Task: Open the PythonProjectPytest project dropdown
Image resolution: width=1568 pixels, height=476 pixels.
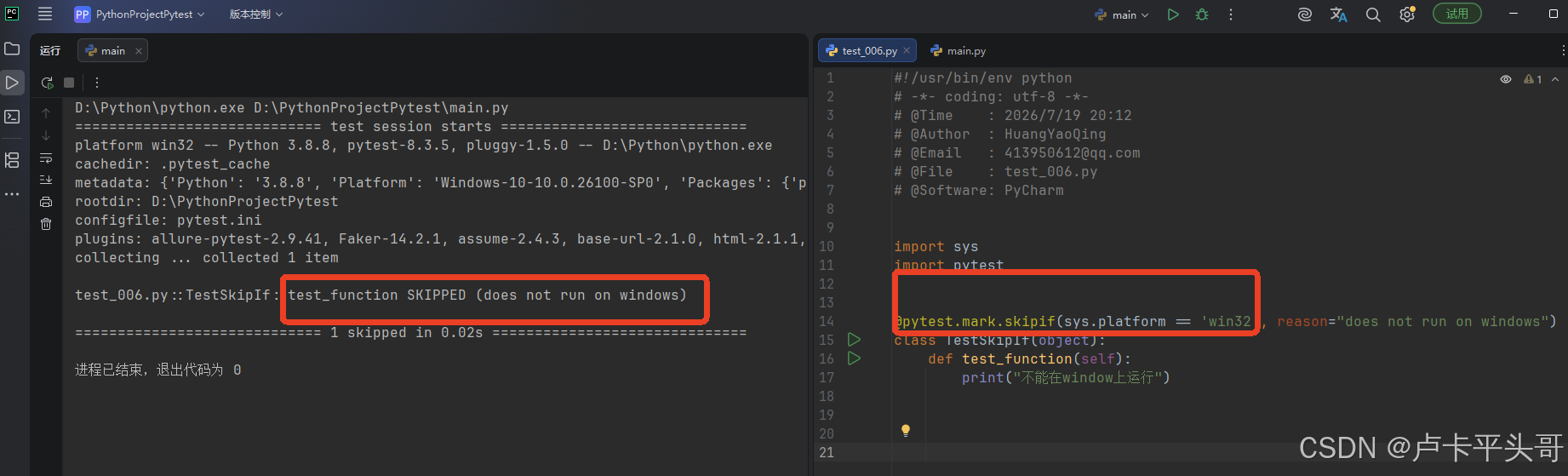Action: pos(140,14)
